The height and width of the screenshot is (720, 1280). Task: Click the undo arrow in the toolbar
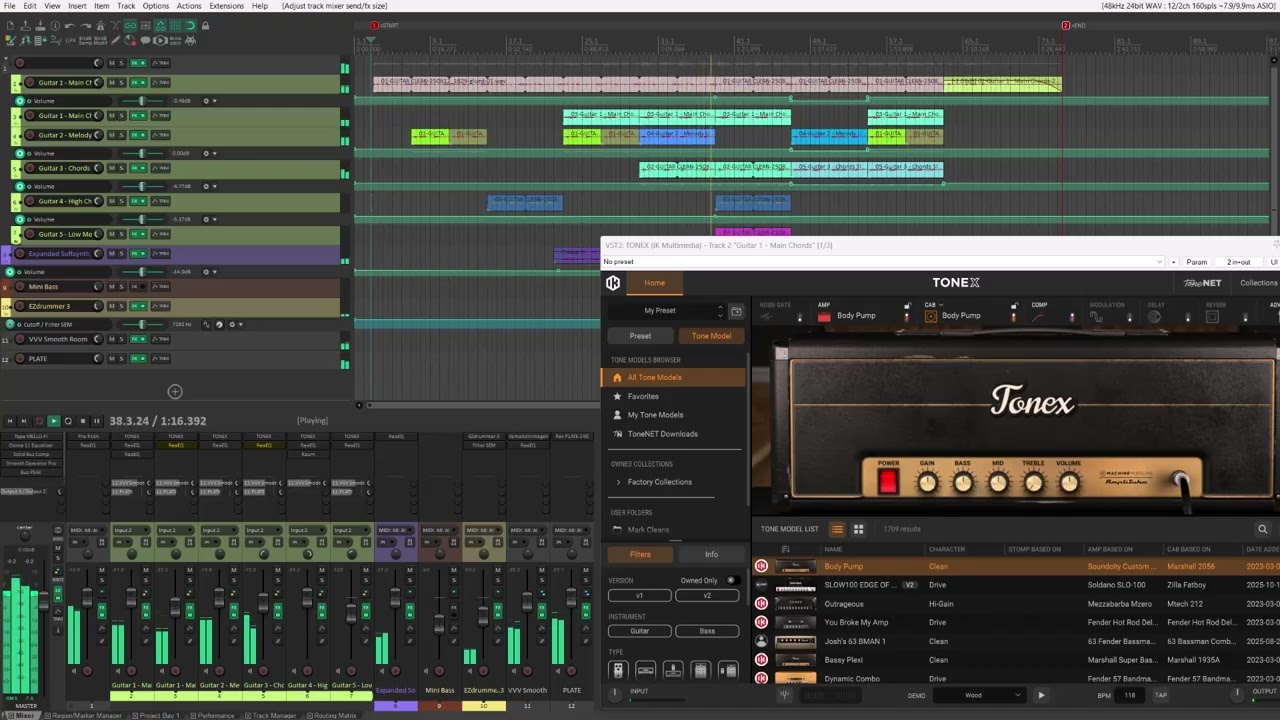coord(69,26)
